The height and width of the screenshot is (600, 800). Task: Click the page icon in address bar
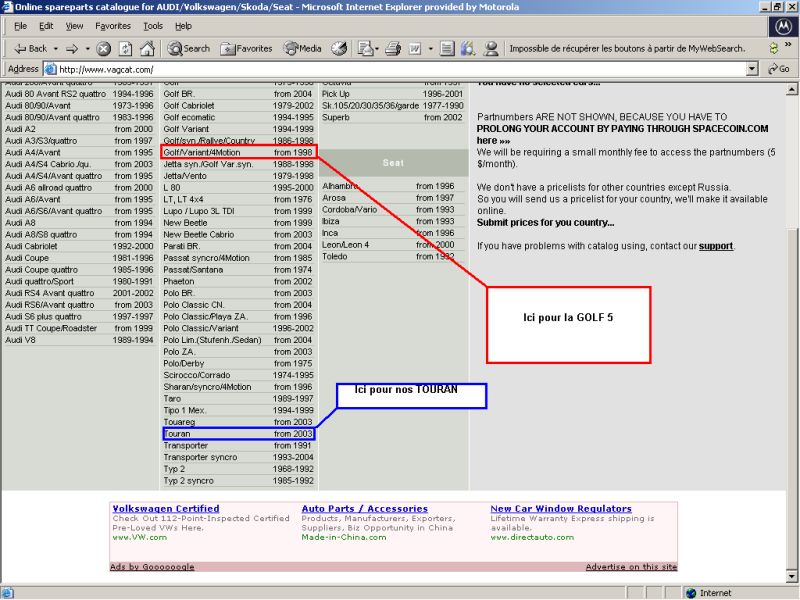click(50, 69)
